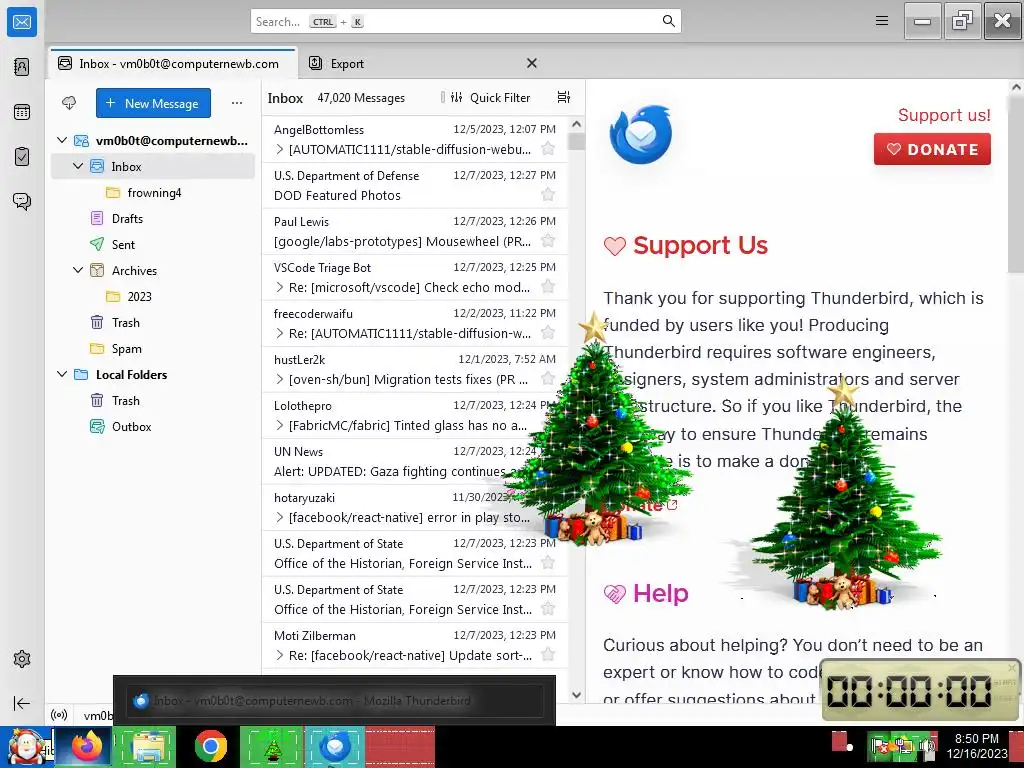Select the frowning4 folder
The image size is (1024, 768).
click(154, 193)
